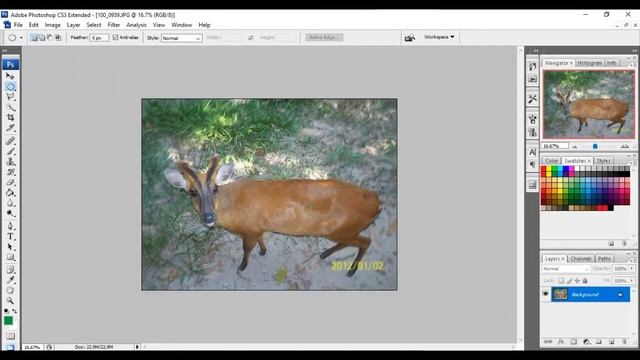The image size is (640, 360).
Task: Toggle the Anti-alias checkbox
Action: 116,37
